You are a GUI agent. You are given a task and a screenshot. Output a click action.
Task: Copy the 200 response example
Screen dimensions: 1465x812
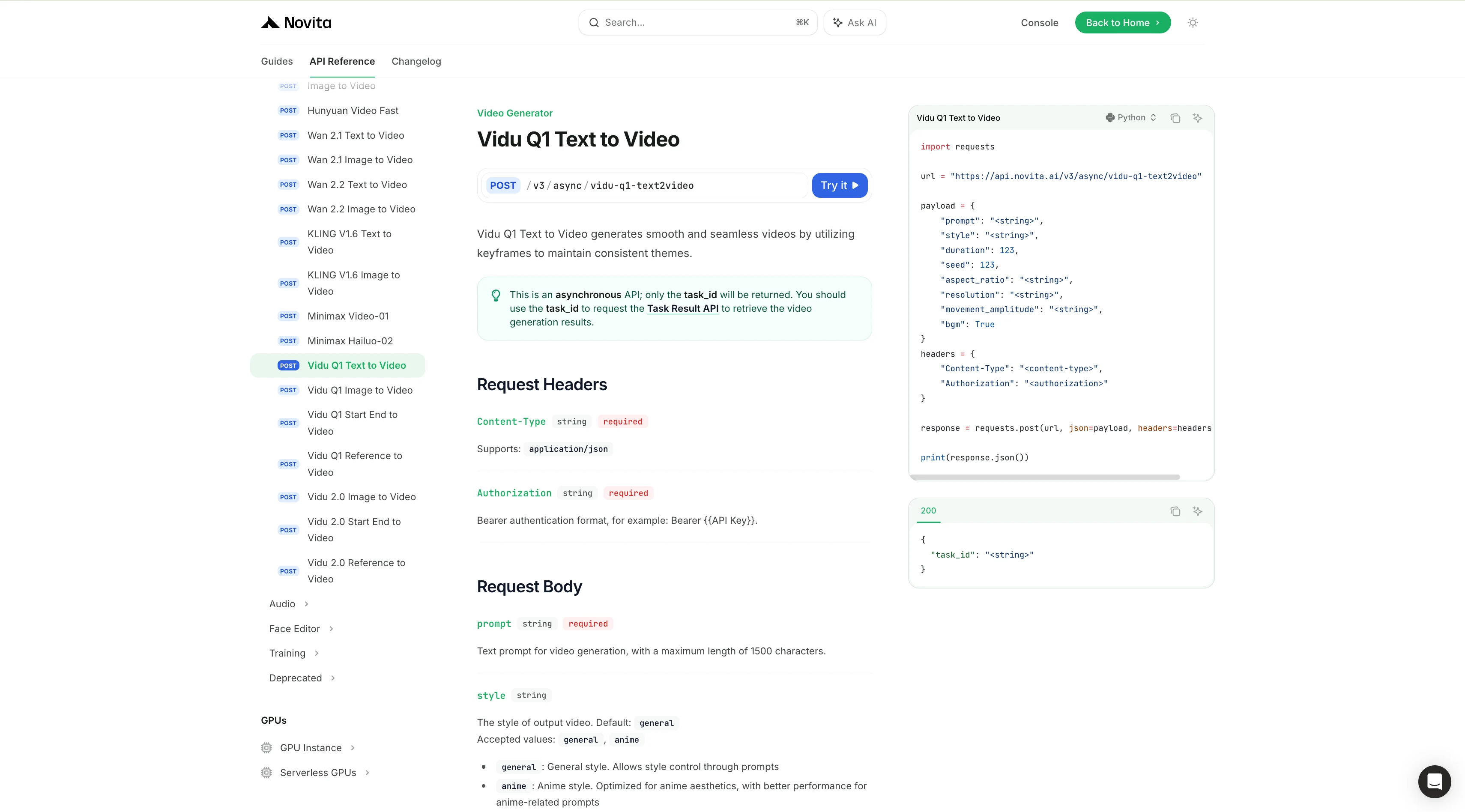pos(1175,511)
